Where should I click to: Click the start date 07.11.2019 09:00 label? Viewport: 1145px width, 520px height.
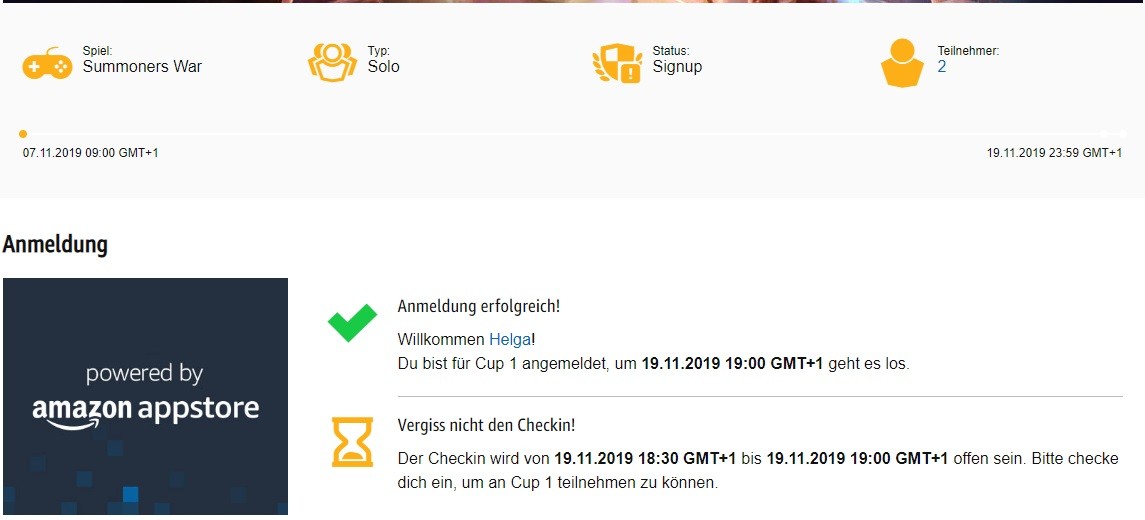(x=91, y=153)
